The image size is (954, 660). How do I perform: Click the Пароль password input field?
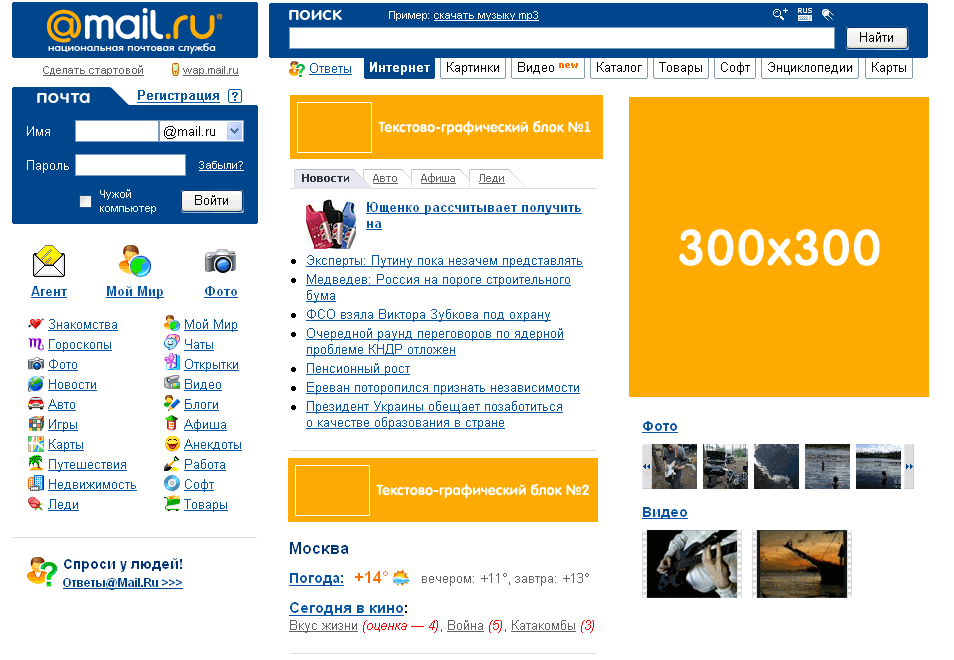(x=130, y=165)
